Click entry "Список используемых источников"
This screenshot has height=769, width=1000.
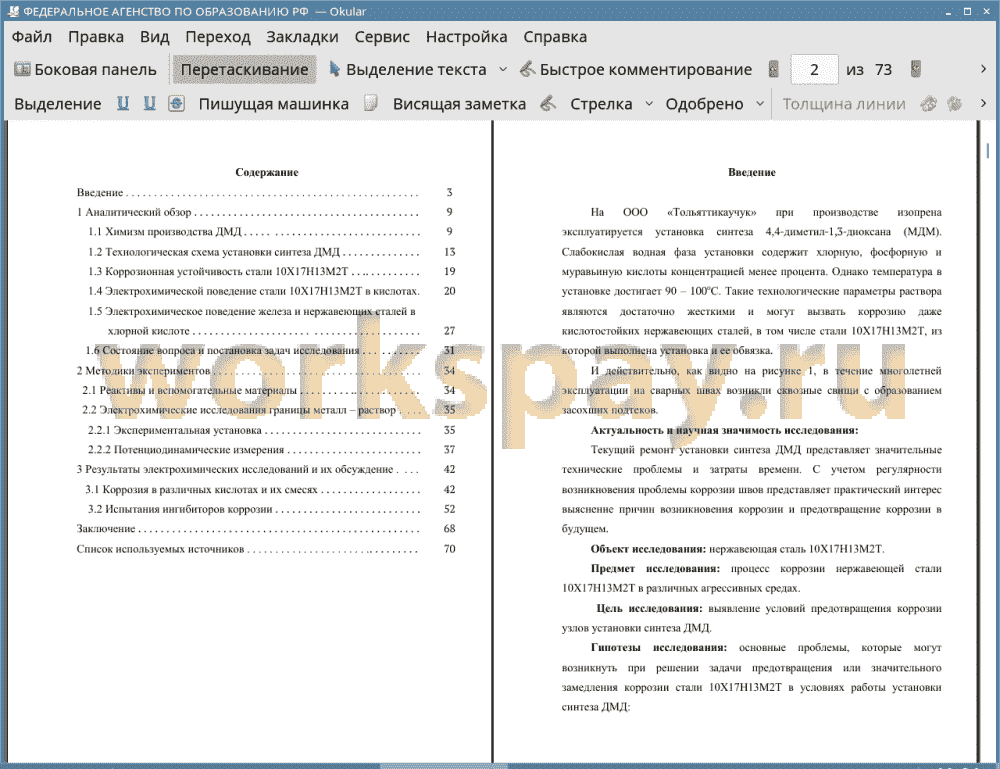[160, 549]
